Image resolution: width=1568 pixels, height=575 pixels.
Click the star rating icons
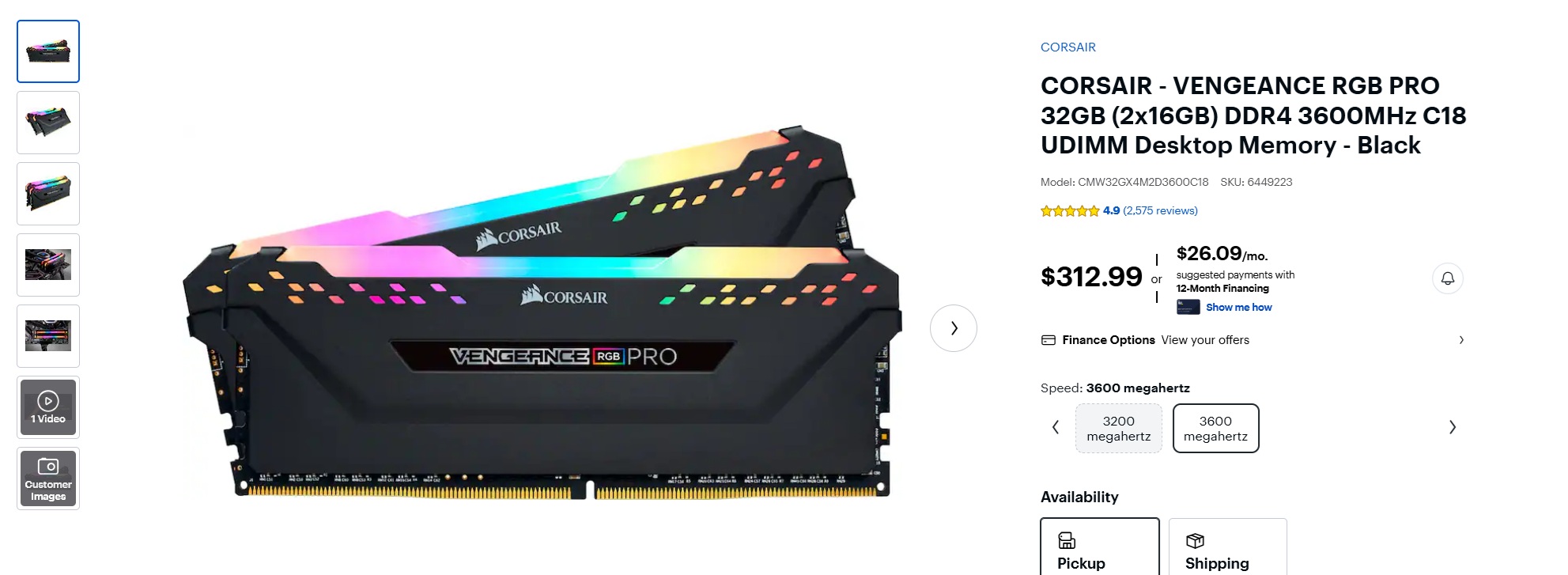pos(1070,210)
